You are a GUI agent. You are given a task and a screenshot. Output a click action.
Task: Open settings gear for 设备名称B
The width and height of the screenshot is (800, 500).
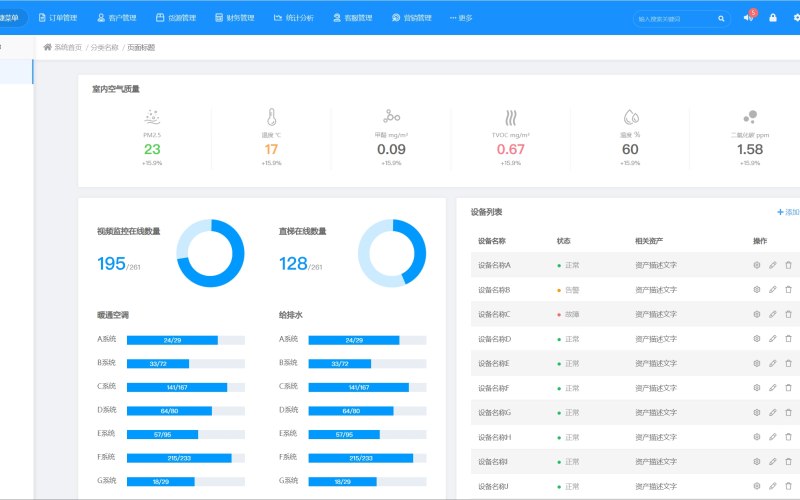(x=757, y=289)
